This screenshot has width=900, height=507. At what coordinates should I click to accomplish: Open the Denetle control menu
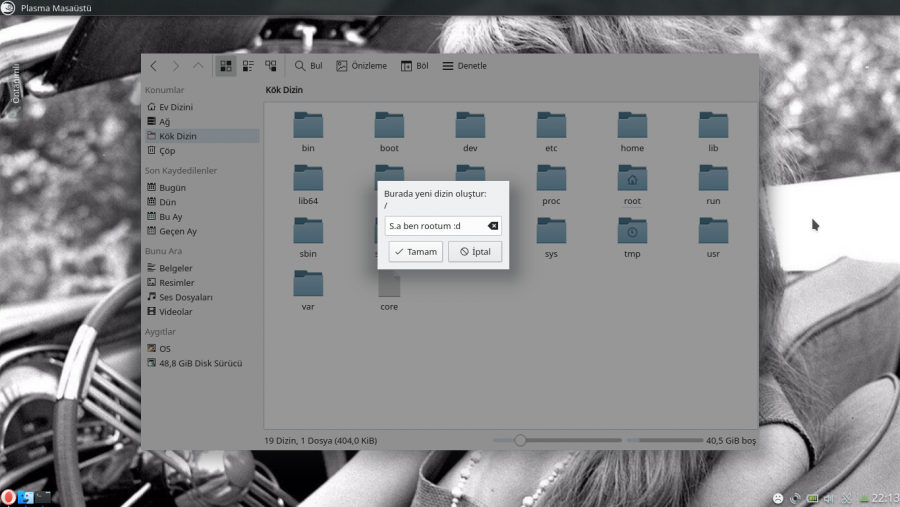tap(464, 66)
